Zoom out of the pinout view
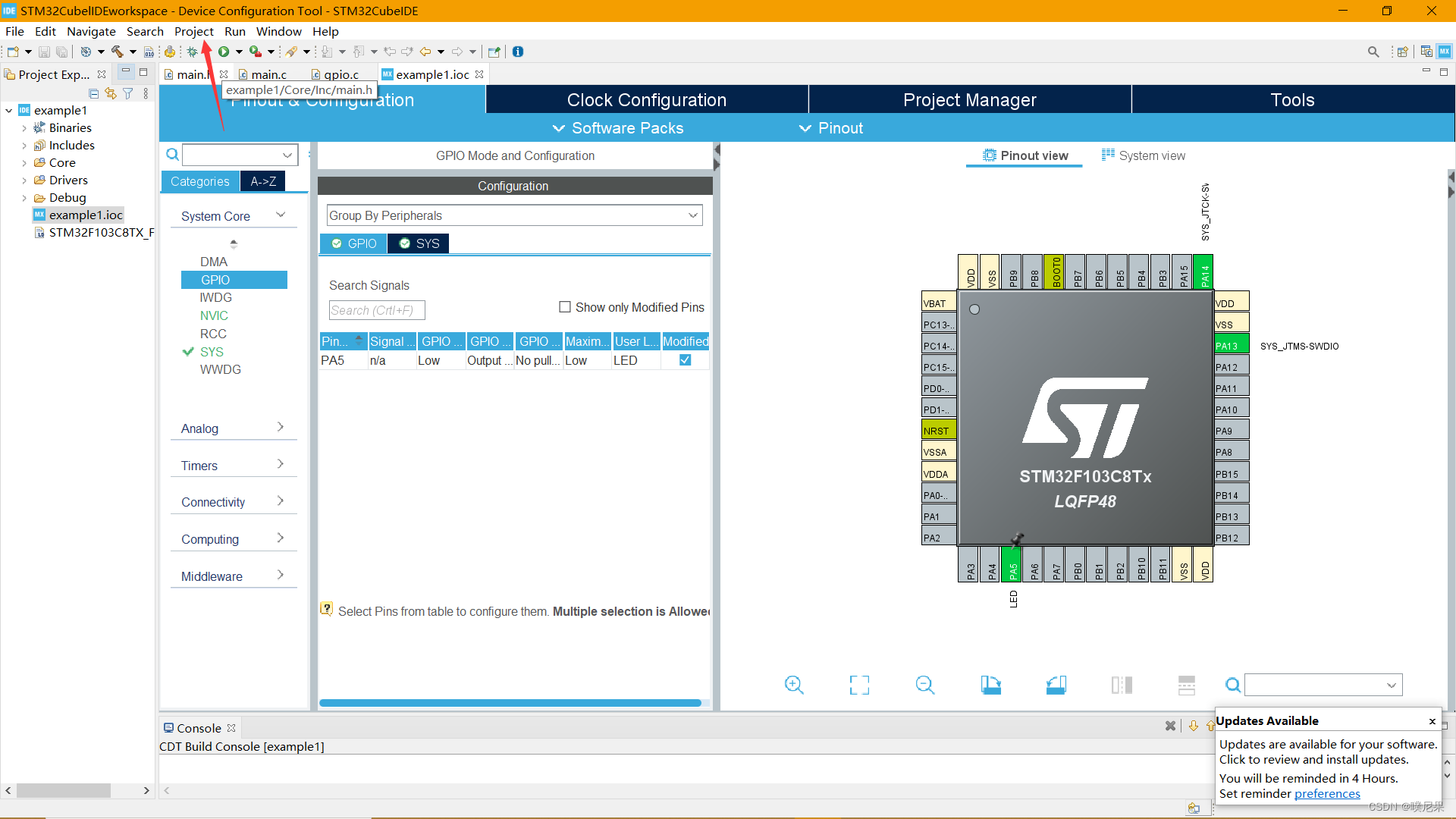 point(924,685)
